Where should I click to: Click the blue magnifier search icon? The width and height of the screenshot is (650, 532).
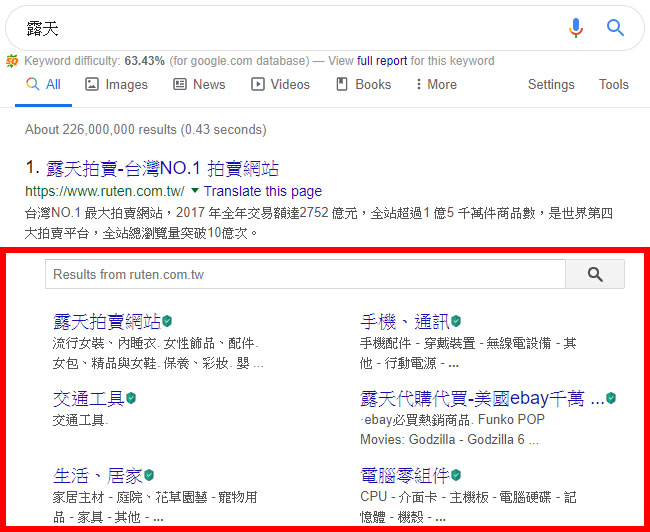(x=615, y=28)
